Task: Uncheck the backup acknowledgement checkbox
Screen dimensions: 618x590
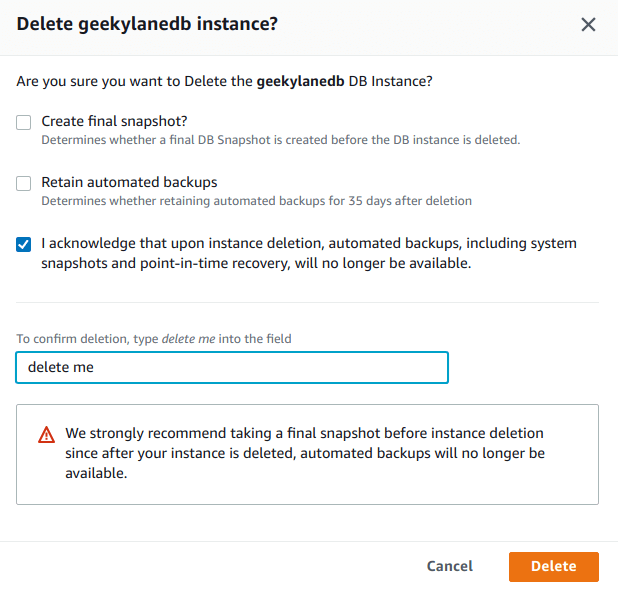Action: (x=24, y=244)
